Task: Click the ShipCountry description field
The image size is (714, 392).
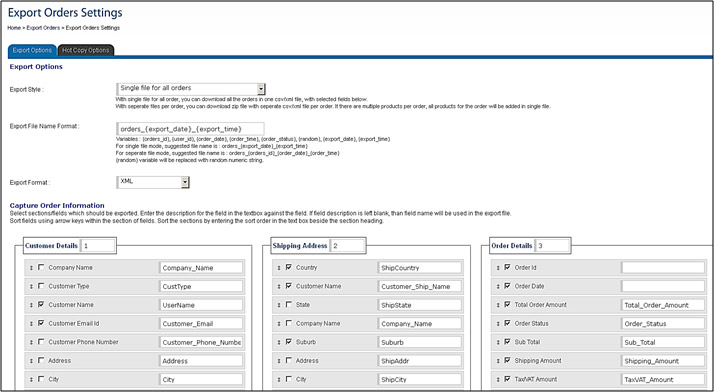Action: point(420,268)
